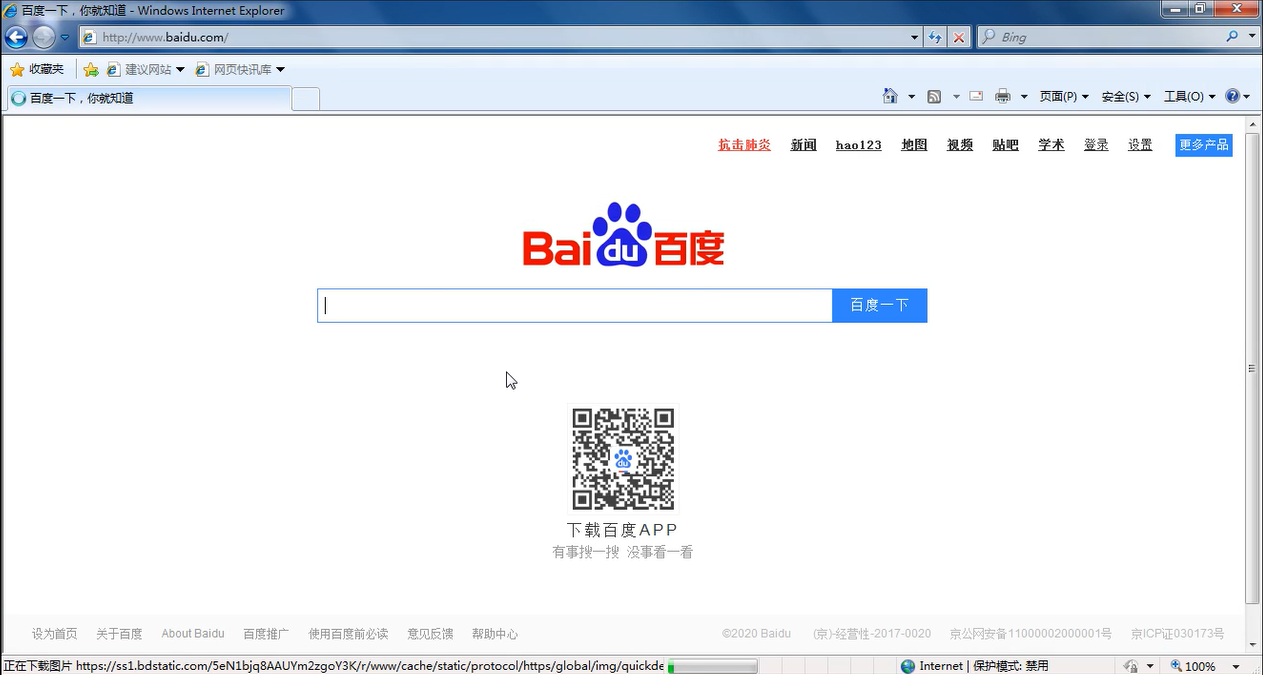Refresh the page with the refresh icon
The width and height of the screenshot is (1263, 675).
(934, 36)
